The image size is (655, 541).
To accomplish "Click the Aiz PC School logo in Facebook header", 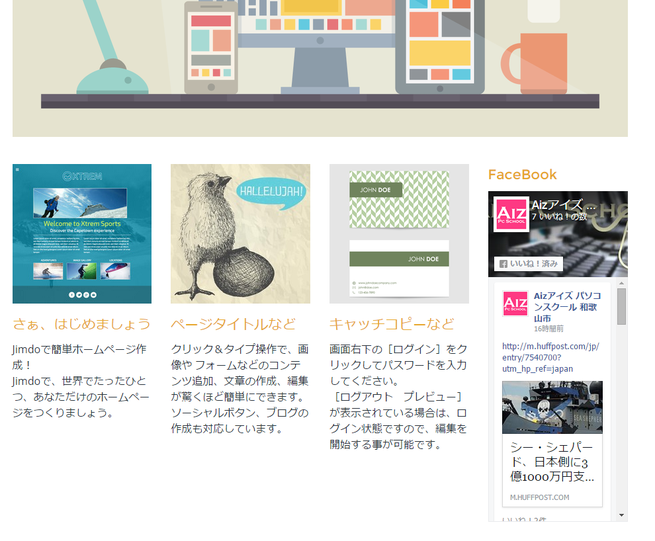I will [511, 214].
